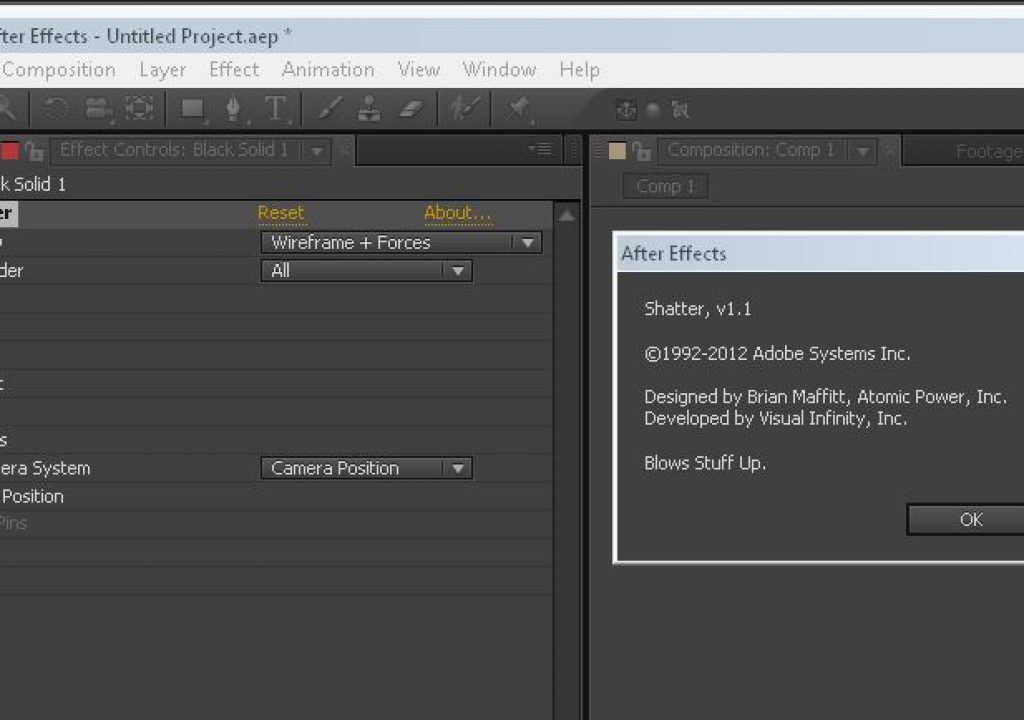1024x720 pixels.
Task: Click the Comp 1 flowchart breadcrumb button
Action: point(665,187)
